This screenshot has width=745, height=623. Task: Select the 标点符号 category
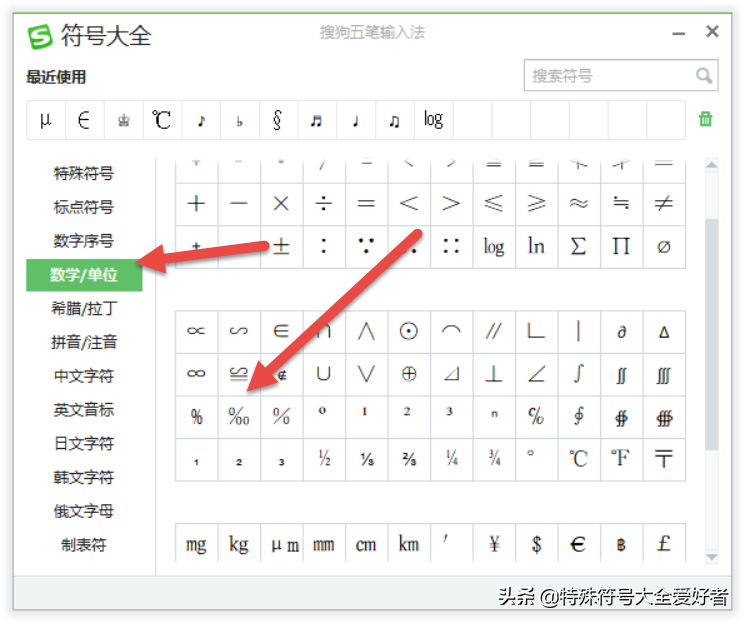(x=84, y=207)
